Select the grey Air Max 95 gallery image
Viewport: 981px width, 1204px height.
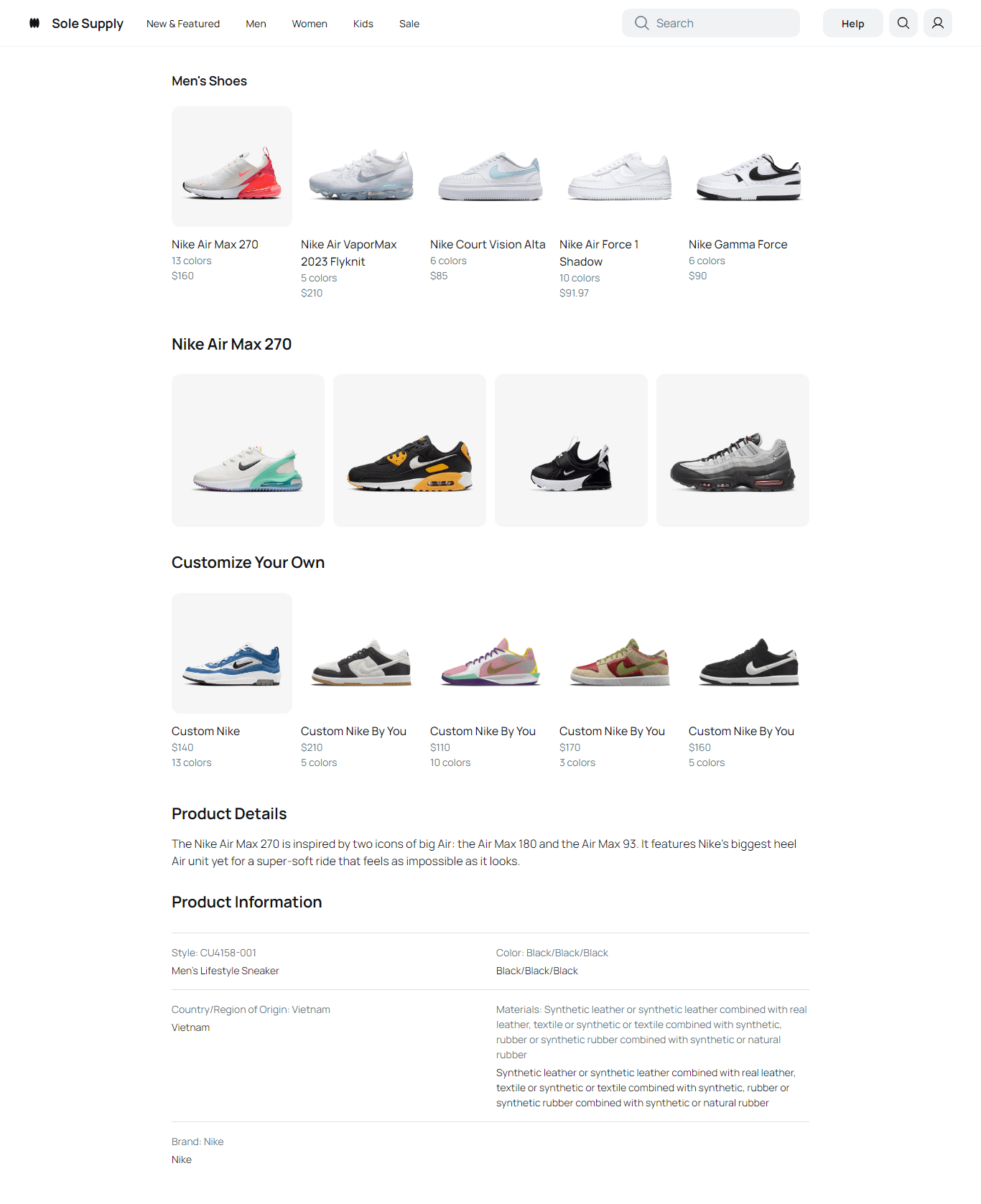(x=733, y=450)
